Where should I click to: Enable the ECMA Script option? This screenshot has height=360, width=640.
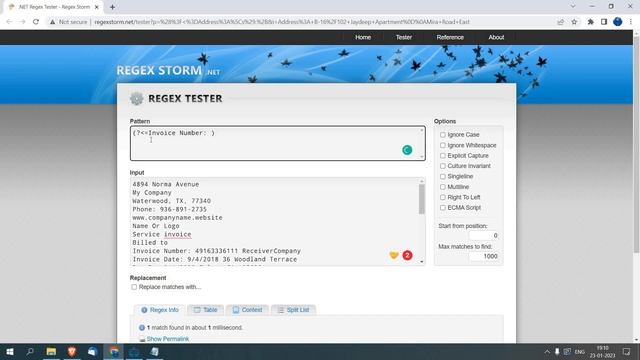pyautogui.click(x=443, y=208)
